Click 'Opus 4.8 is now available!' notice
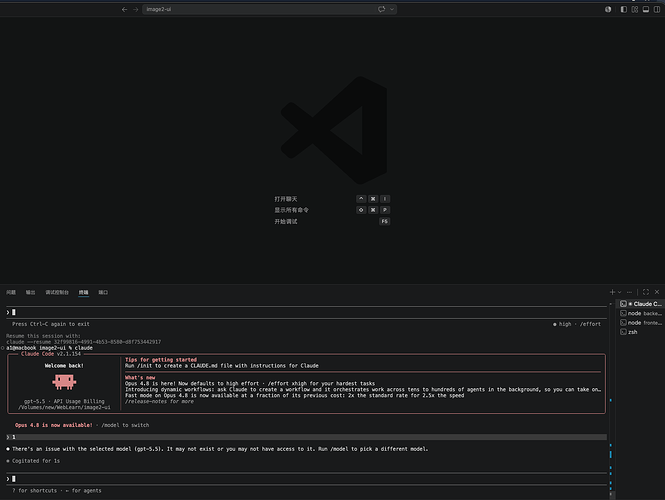Image resolution: width=665 pixels, height=500 pixels. pyautogui.click(x=53, y=425)
